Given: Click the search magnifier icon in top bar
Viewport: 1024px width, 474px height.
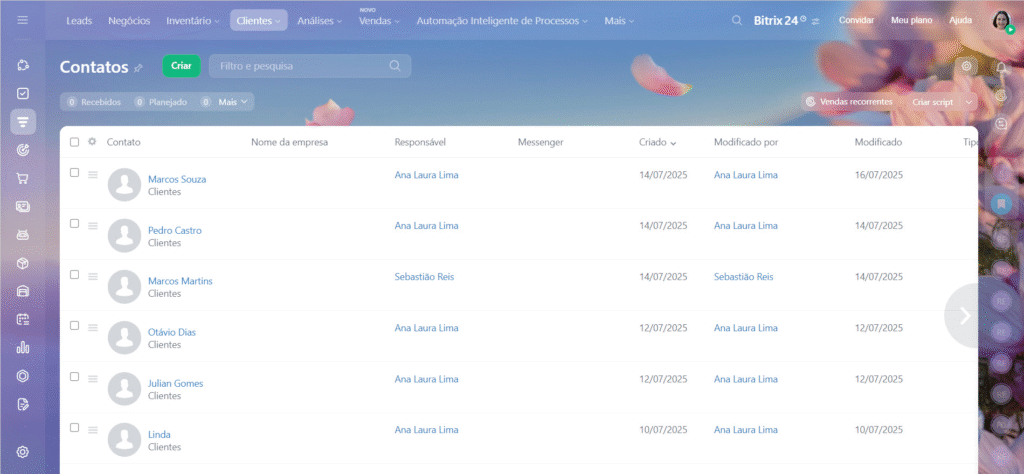Looking at the screenshot, I should (x=737, y=20).
